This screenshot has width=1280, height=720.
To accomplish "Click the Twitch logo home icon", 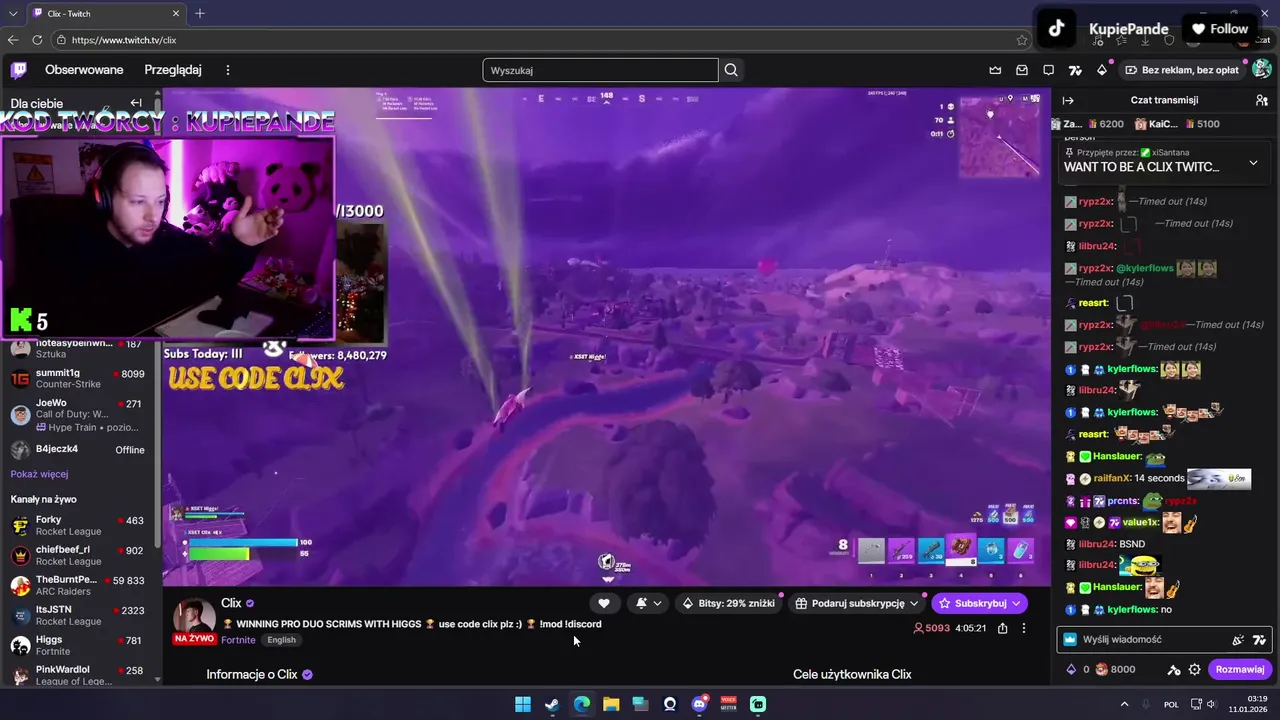I will point(19,70).
